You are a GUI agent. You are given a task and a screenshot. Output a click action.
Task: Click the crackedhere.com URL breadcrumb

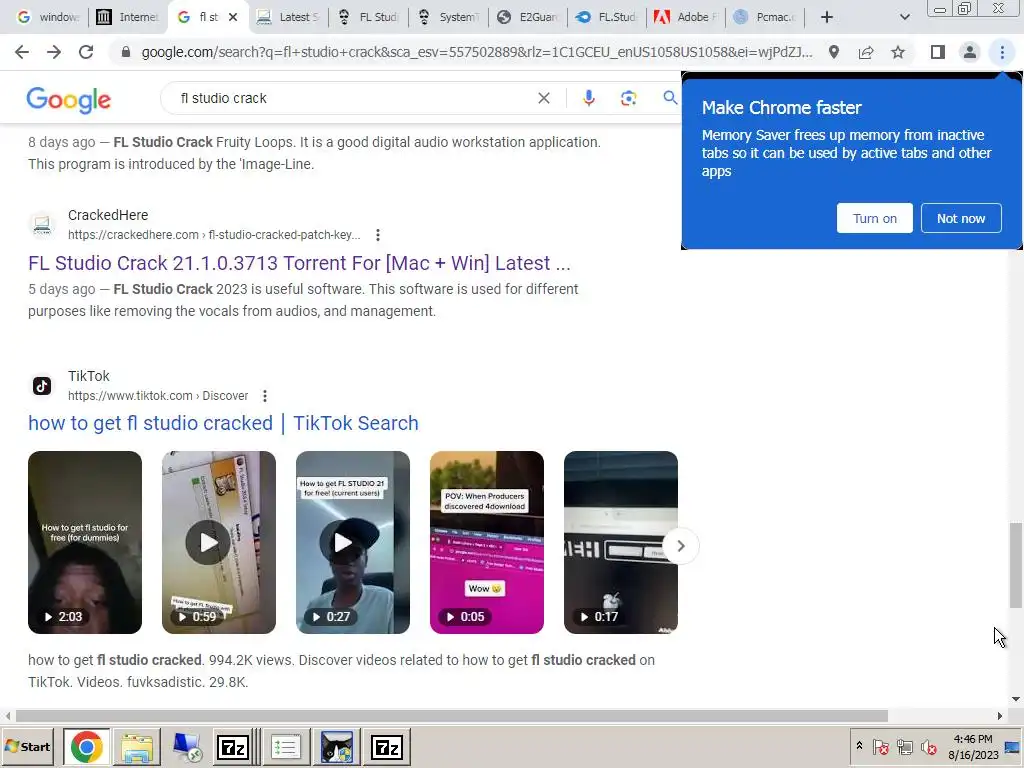tap(214, 235)
